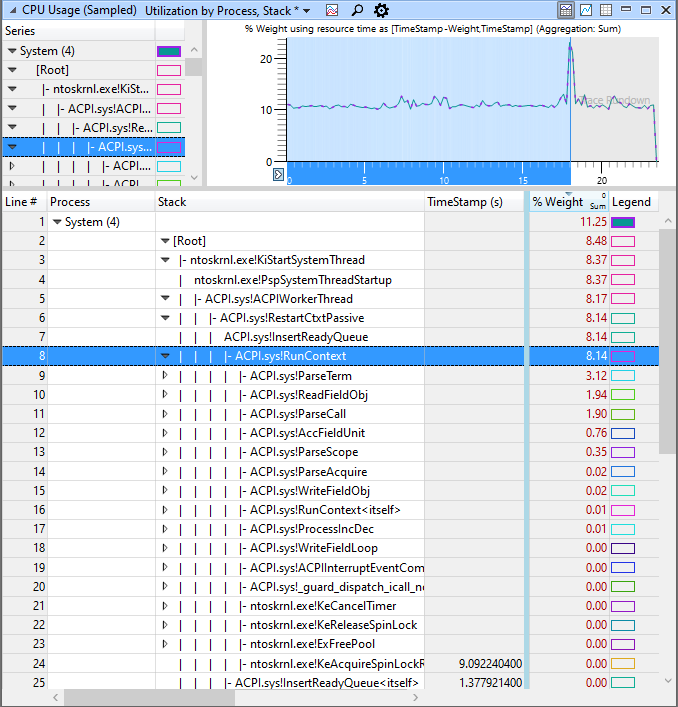
Task: Toggle legend swatch for ACPI.sys!ReadFieldObj row
Action: 623,395
